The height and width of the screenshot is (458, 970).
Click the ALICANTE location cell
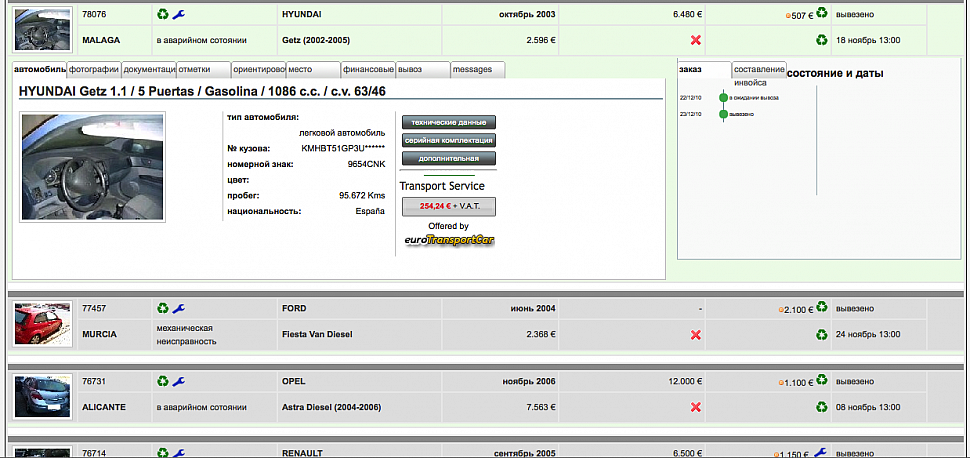click(x=114, y=407)
